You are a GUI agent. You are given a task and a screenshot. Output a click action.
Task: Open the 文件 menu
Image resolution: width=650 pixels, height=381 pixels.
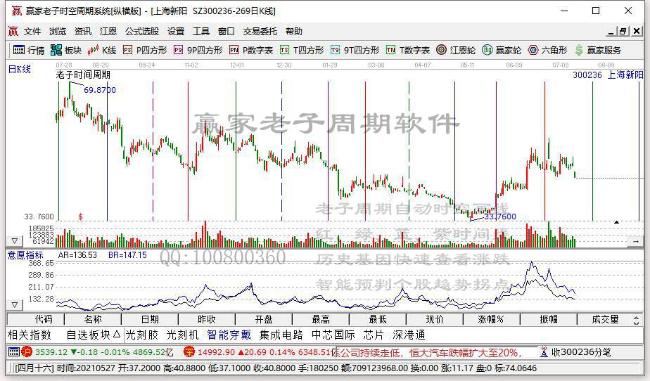tap(32, 31)
